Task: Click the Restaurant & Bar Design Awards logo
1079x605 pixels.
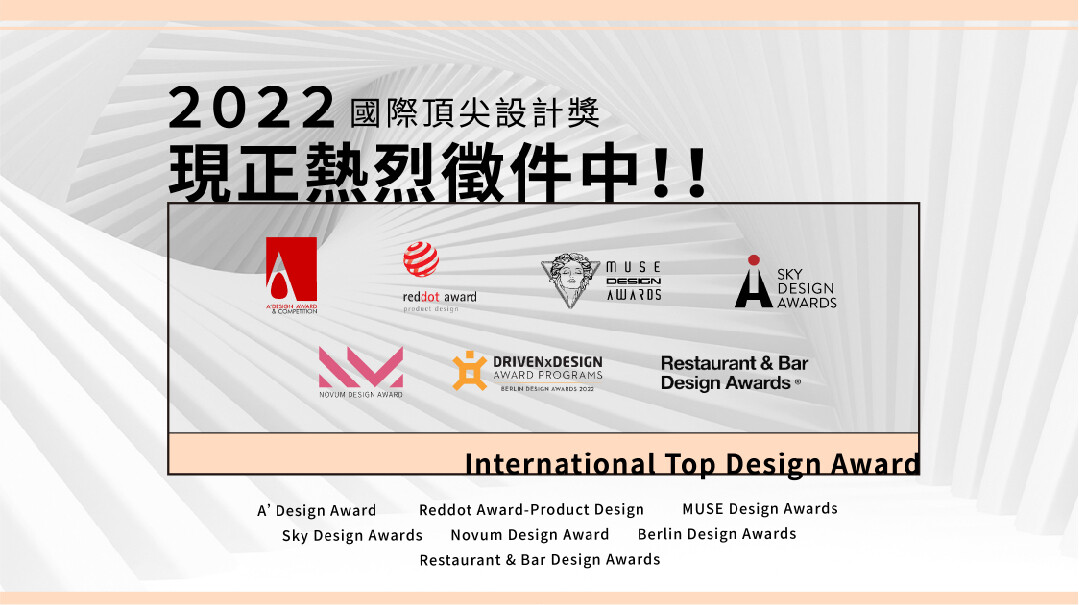Action: click(x=734, y=373)
